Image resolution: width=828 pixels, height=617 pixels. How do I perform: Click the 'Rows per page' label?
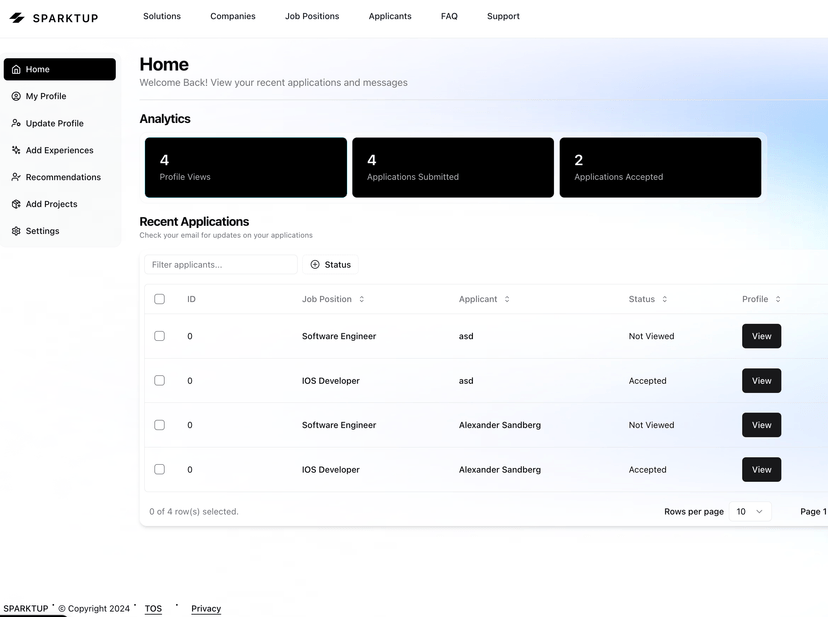694,511
